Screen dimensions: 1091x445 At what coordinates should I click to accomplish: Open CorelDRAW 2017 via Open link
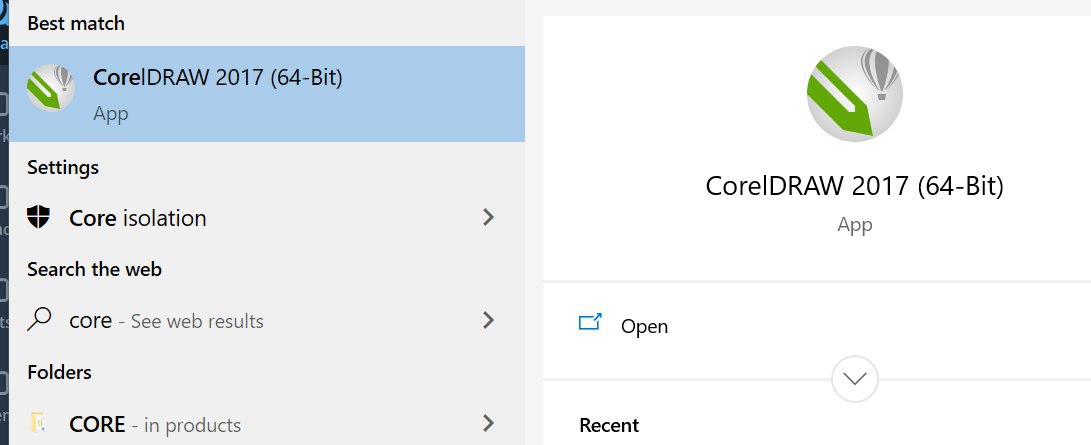(644, 326)
